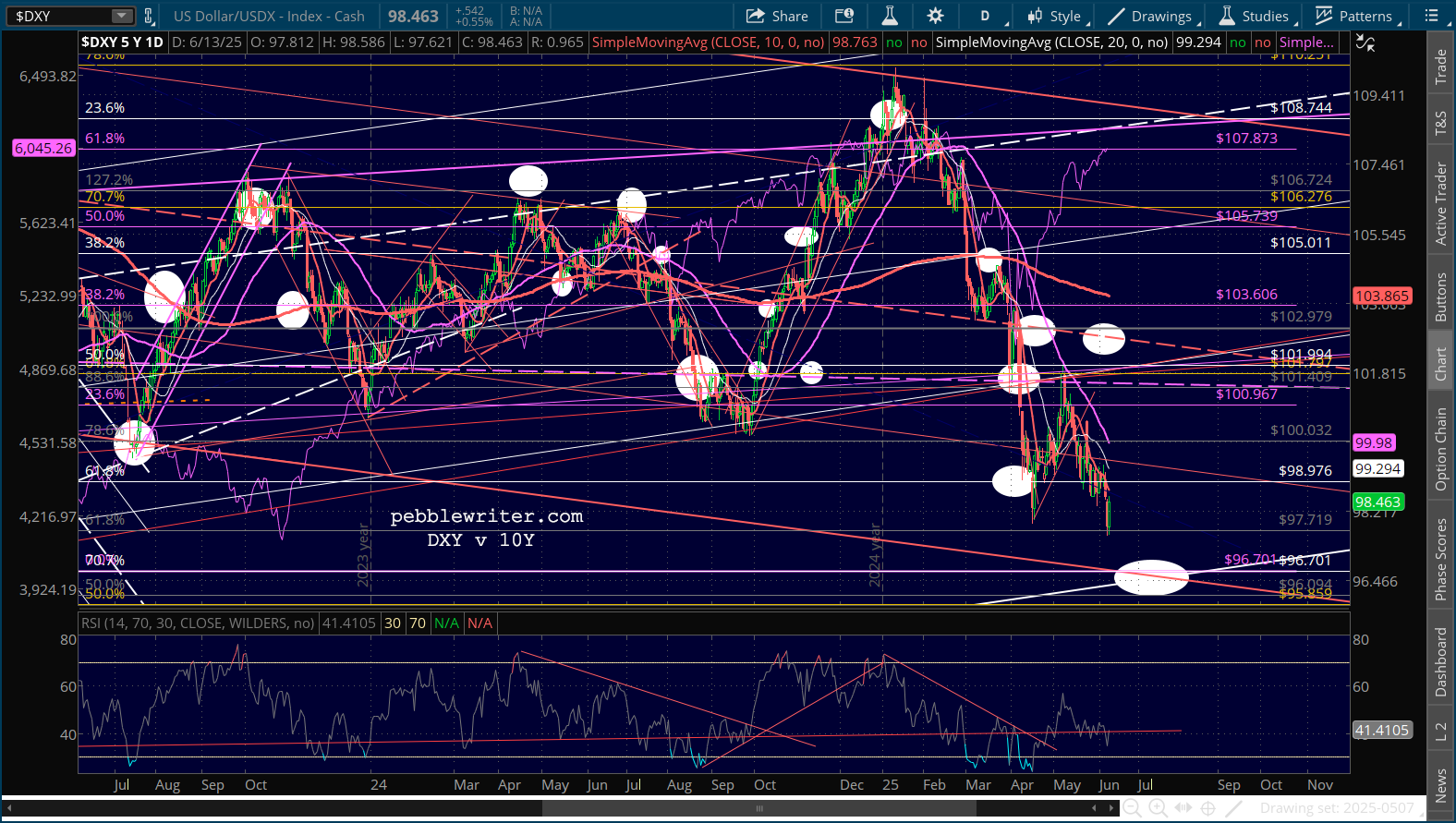Click the O: 97.812 open value
Viewport: 1456px width, 823px height.
click(280, 42)
